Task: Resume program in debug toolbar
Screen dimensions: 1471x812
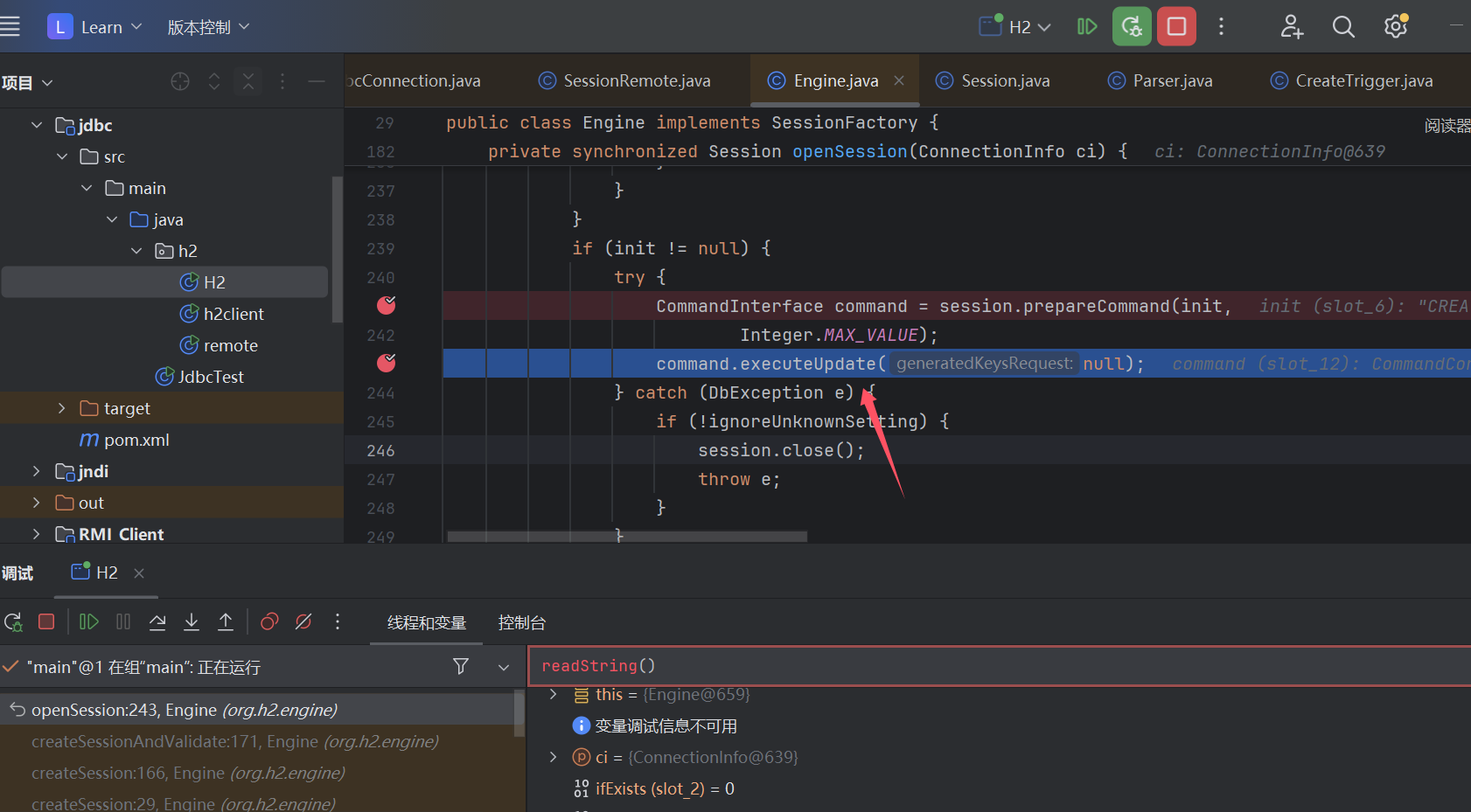Action: click(88, 621)
